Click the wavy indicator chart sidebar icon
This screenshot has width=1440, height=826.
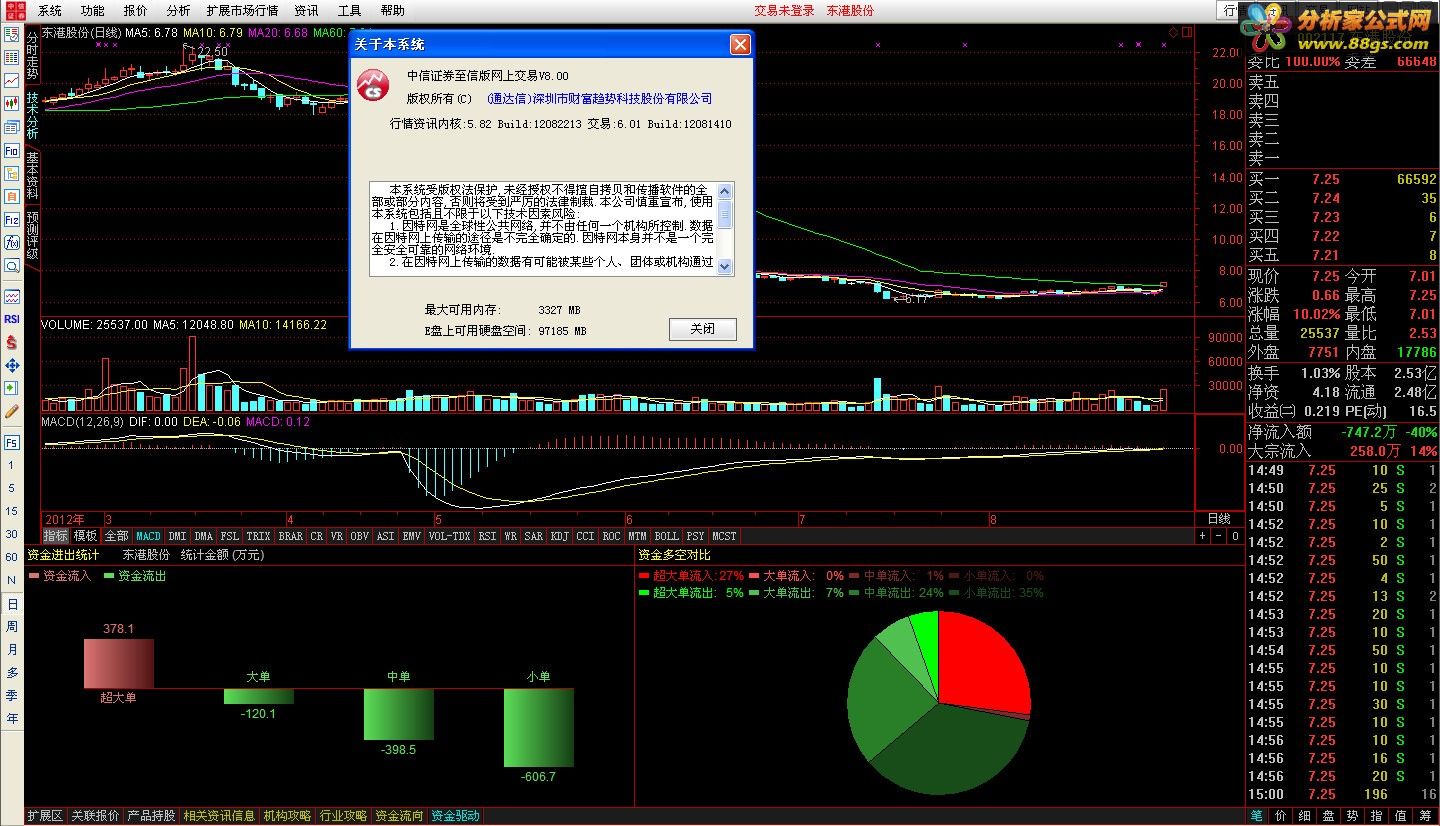[12, 296]
